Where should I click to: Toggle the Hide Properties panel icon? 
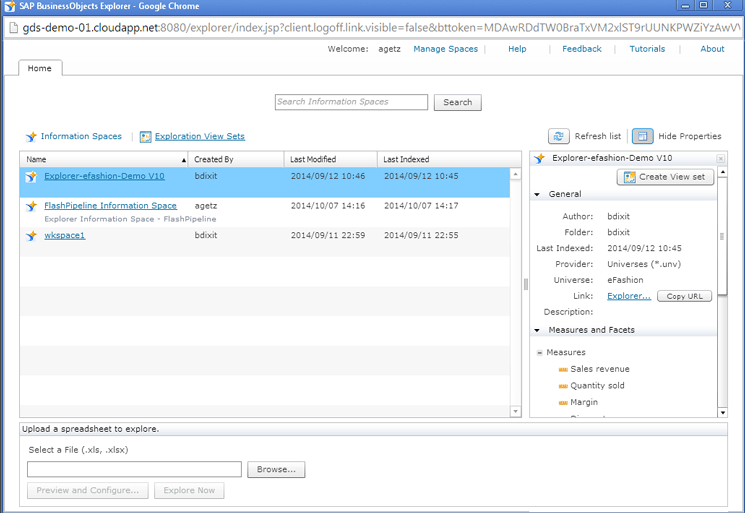pyautogui.click(x=643, y=136)
